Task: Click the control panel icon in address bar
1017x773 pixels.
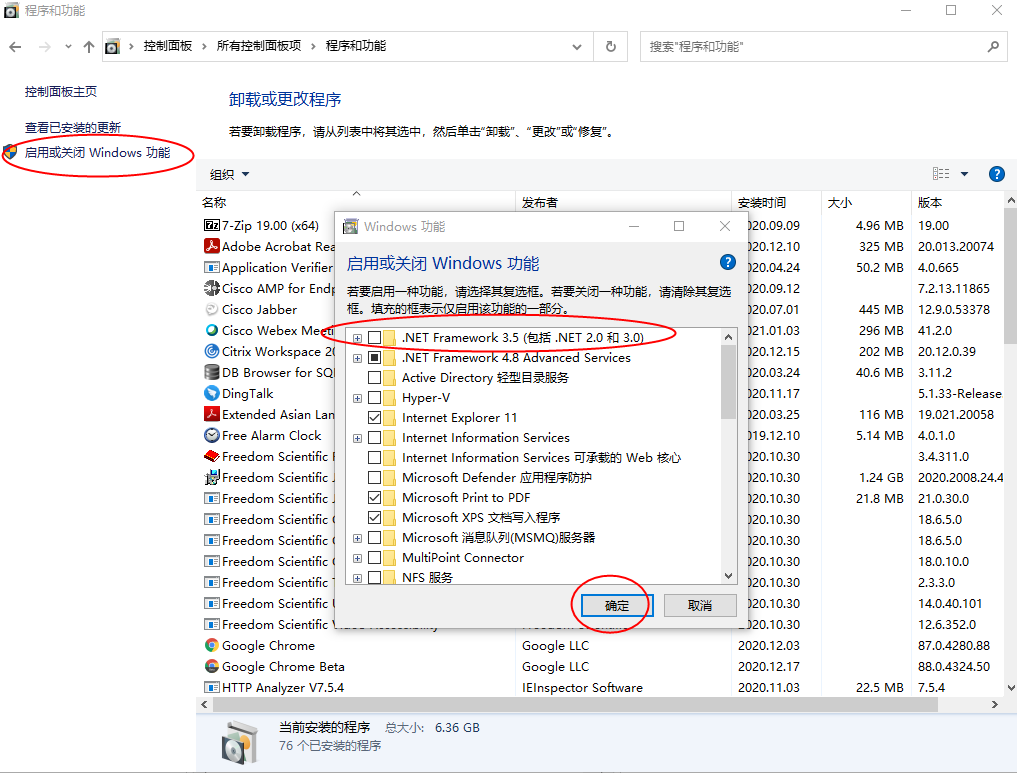Action: coord(112,47)
